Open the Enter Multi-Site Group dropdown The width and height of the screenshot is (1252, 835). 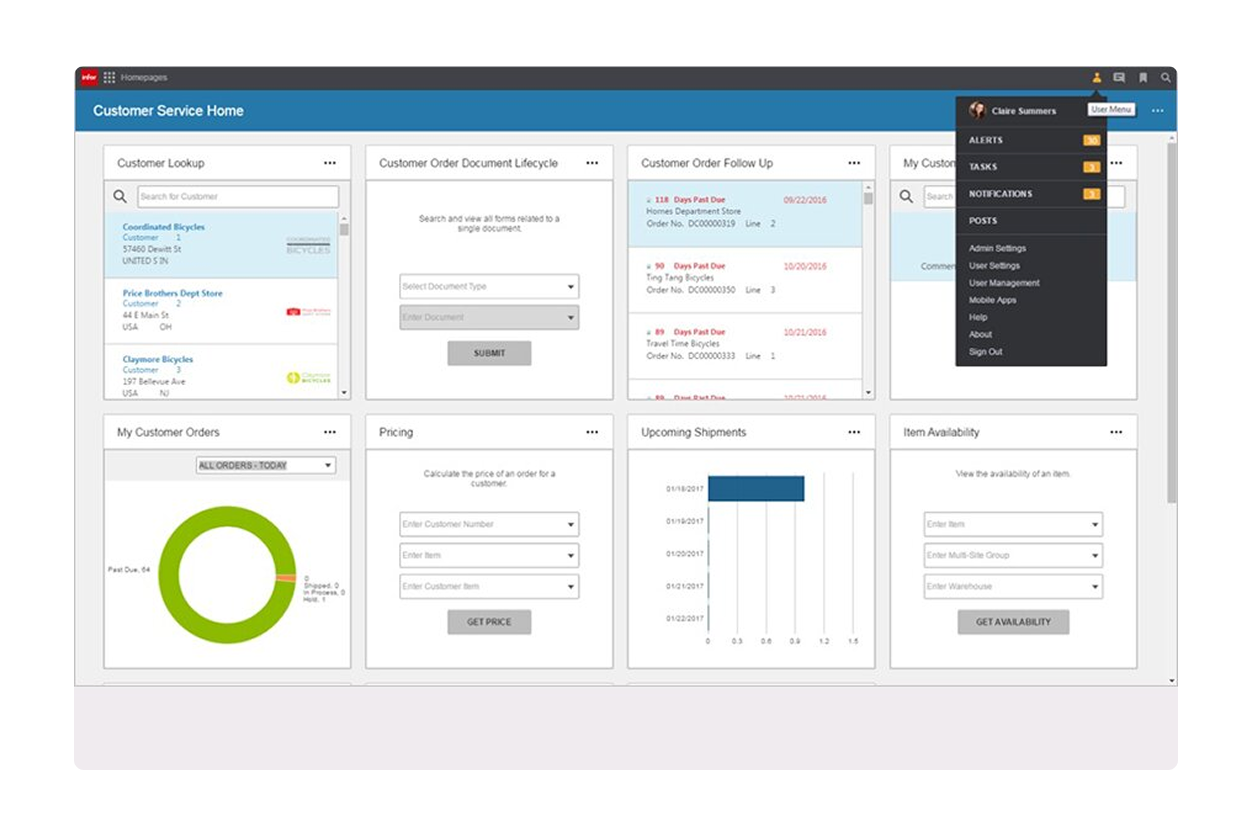(1012, 555)
